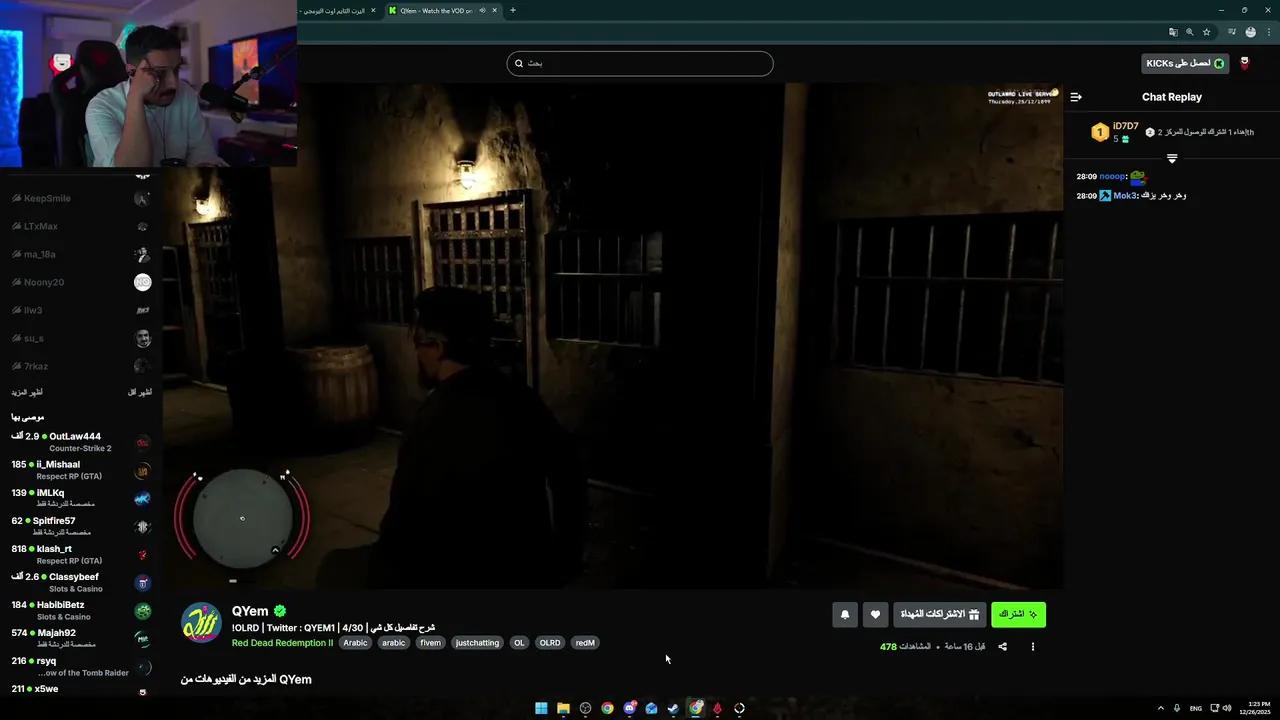Screen dimensions: 1280x720
Task: Open klash_rt recommended channel
Action: pyautogui.click(x=82, y=554)
